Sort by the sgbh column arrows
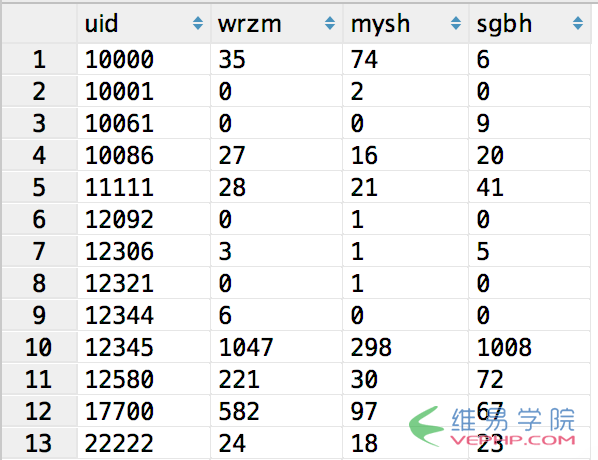Screen dimensions: 598x460 click(578, 23)
